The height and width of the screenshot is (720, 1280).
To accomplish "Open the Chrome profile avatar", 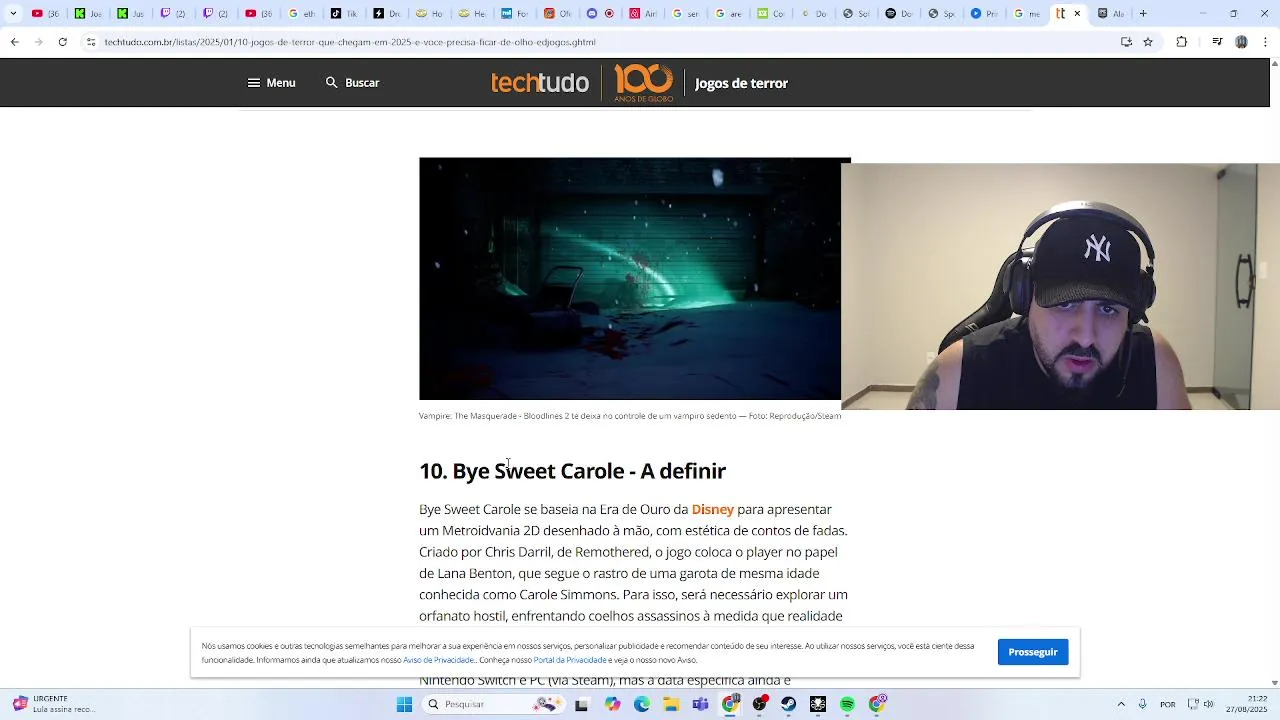I will pyautogui.click(x=1241, y=42).
